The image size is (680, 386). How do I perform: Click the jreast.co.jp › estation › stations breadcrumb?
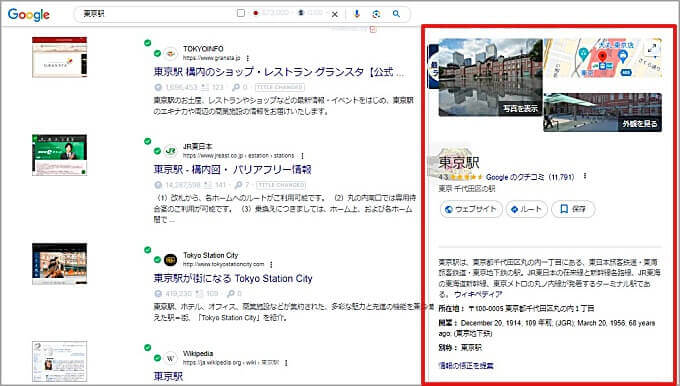pyautogui.click(x=239, y=156)
